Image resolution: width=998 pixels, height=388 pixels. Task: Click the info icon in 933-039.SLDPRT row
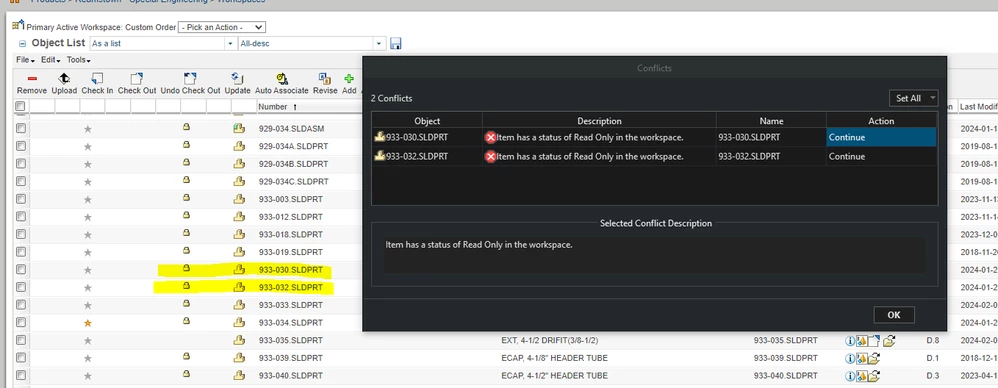pyautogui.click(x=850, y=359)
